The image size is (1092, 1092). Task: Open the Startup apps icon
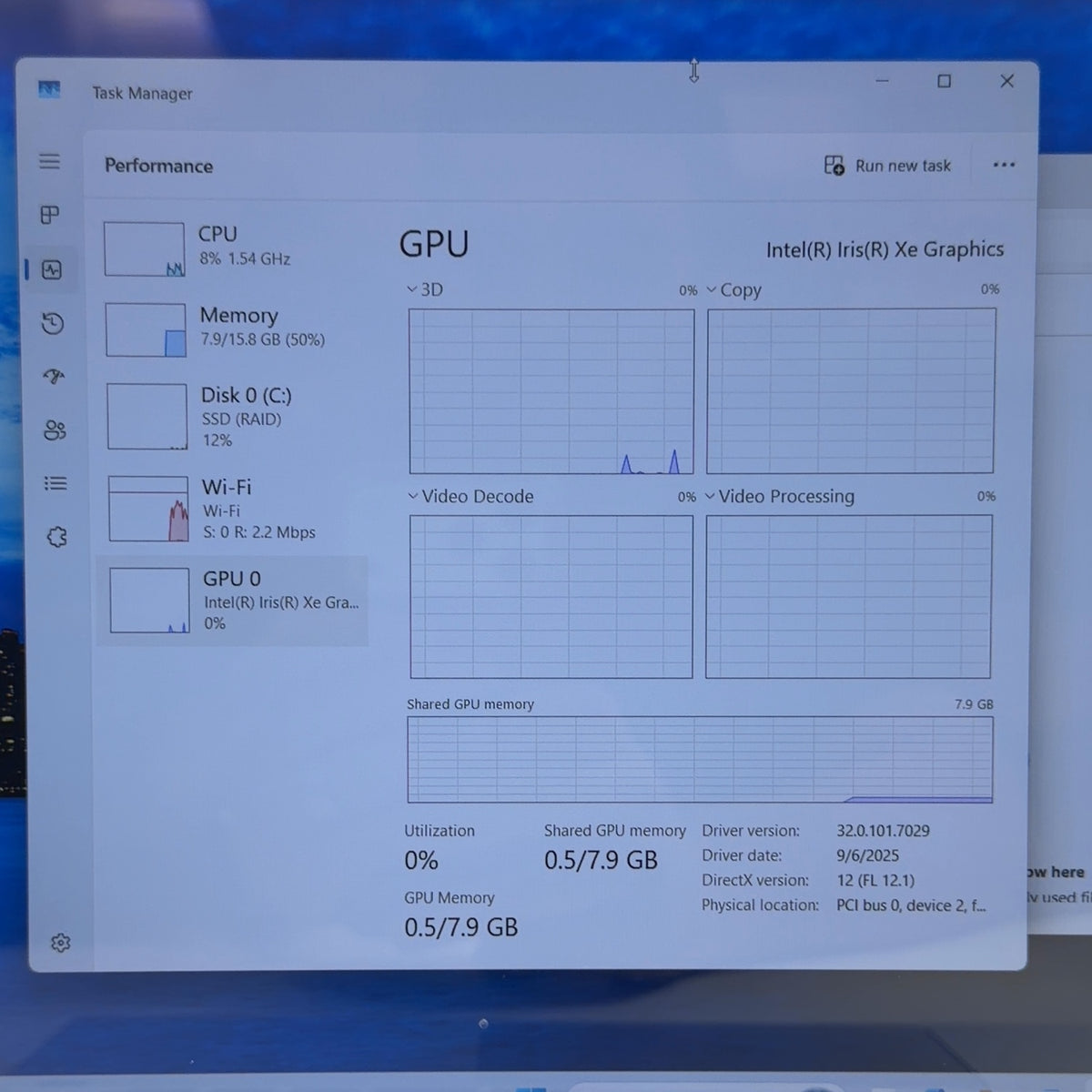(x=54, y=376)
